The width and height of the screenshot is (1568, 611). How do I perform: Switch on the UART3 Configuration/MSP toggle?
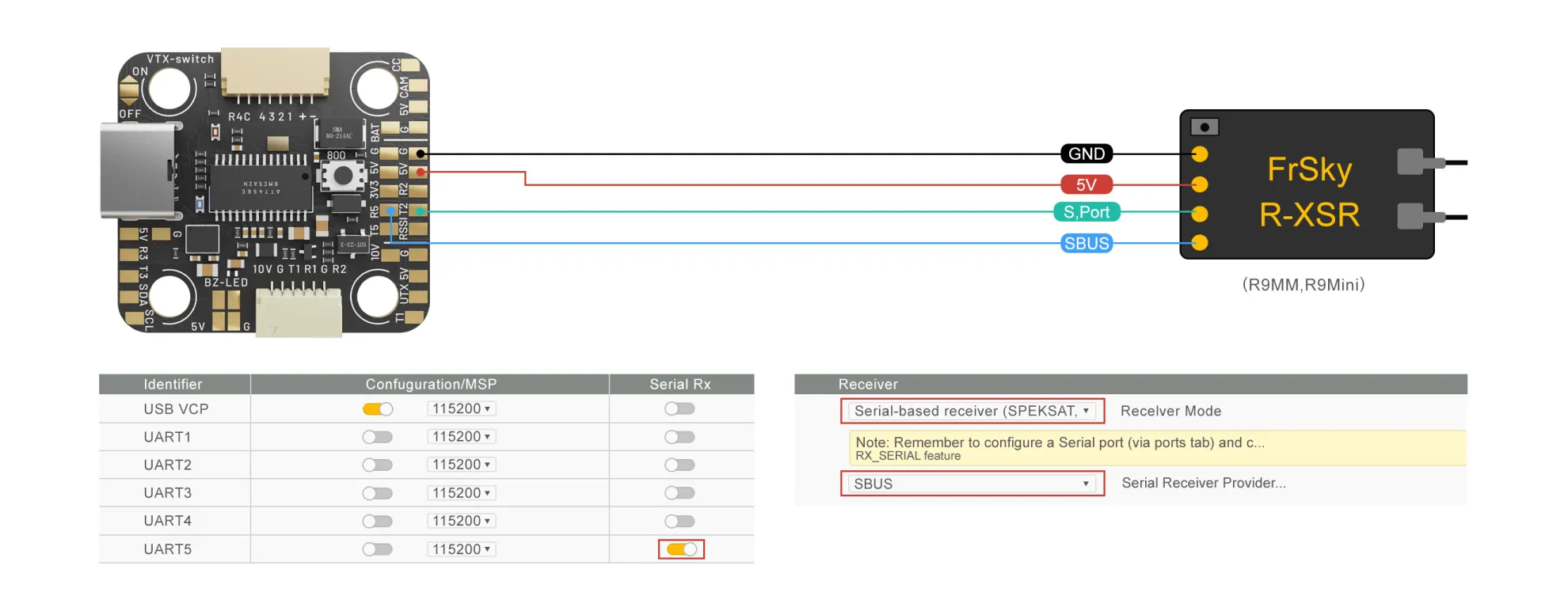[x=378, y=493]
